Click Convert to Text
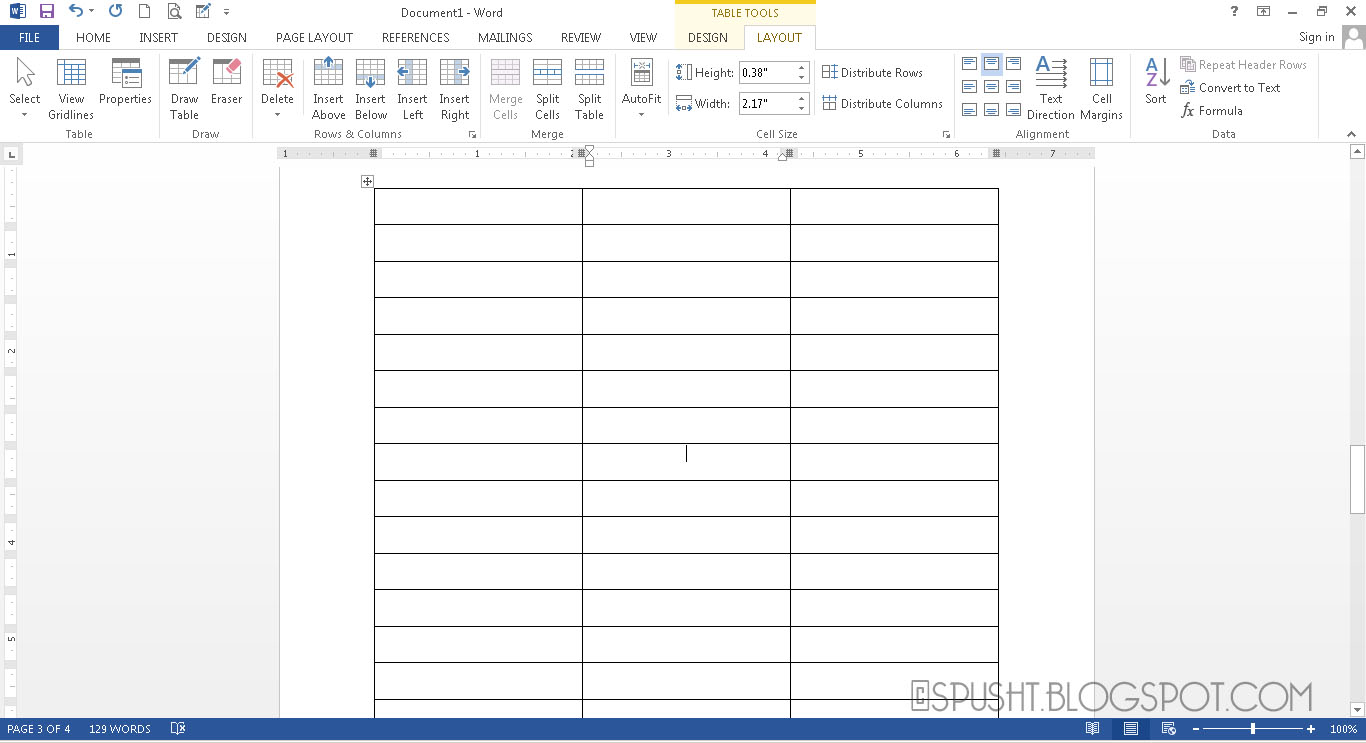This screenshot has width=1366, height=743. click(1231, 88)
